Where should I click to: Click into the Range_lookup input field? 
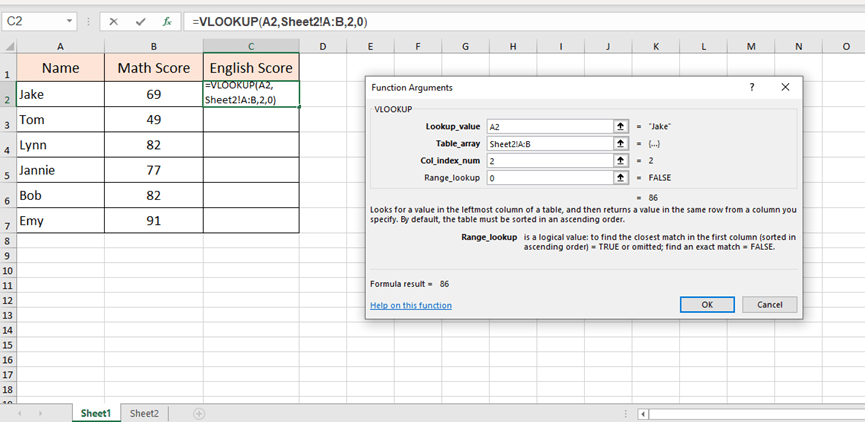point(550,178)
